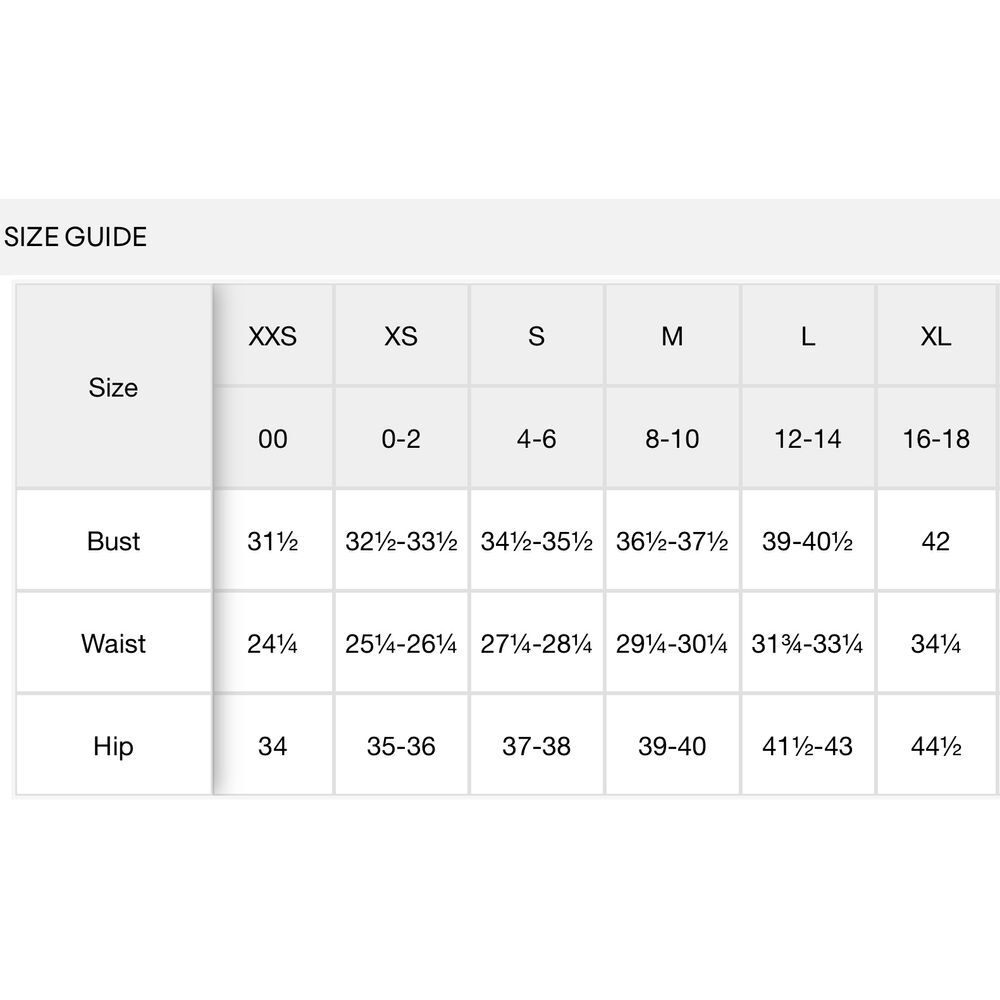
Task: Click the S size header cell
Action: (x=536, y=335)
